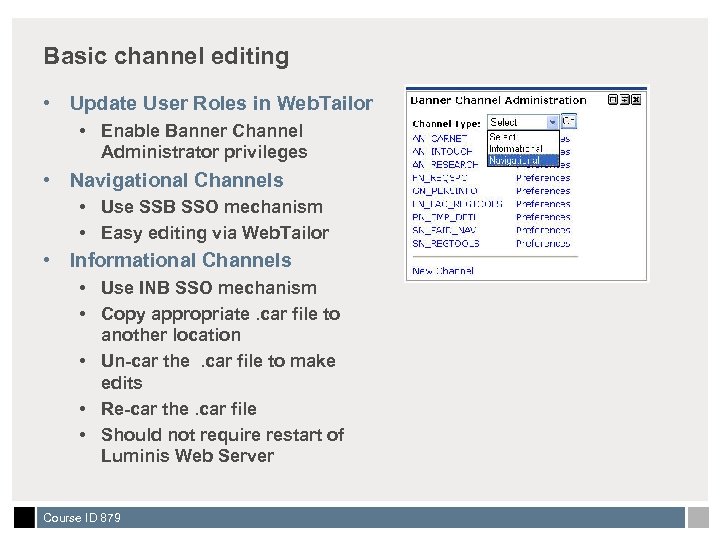Open the AN_RESEARCH channel link
The image size is (720, 540).
point(445,164)
